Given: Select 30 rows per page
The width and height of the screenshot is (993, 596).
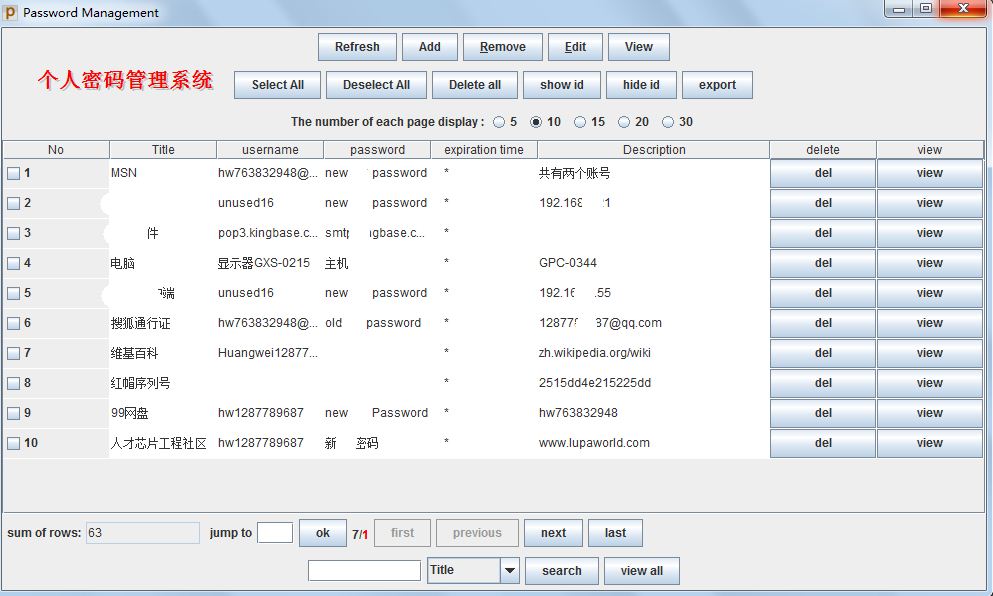Looking at the screenshot, I should click(x=667, y=122).
